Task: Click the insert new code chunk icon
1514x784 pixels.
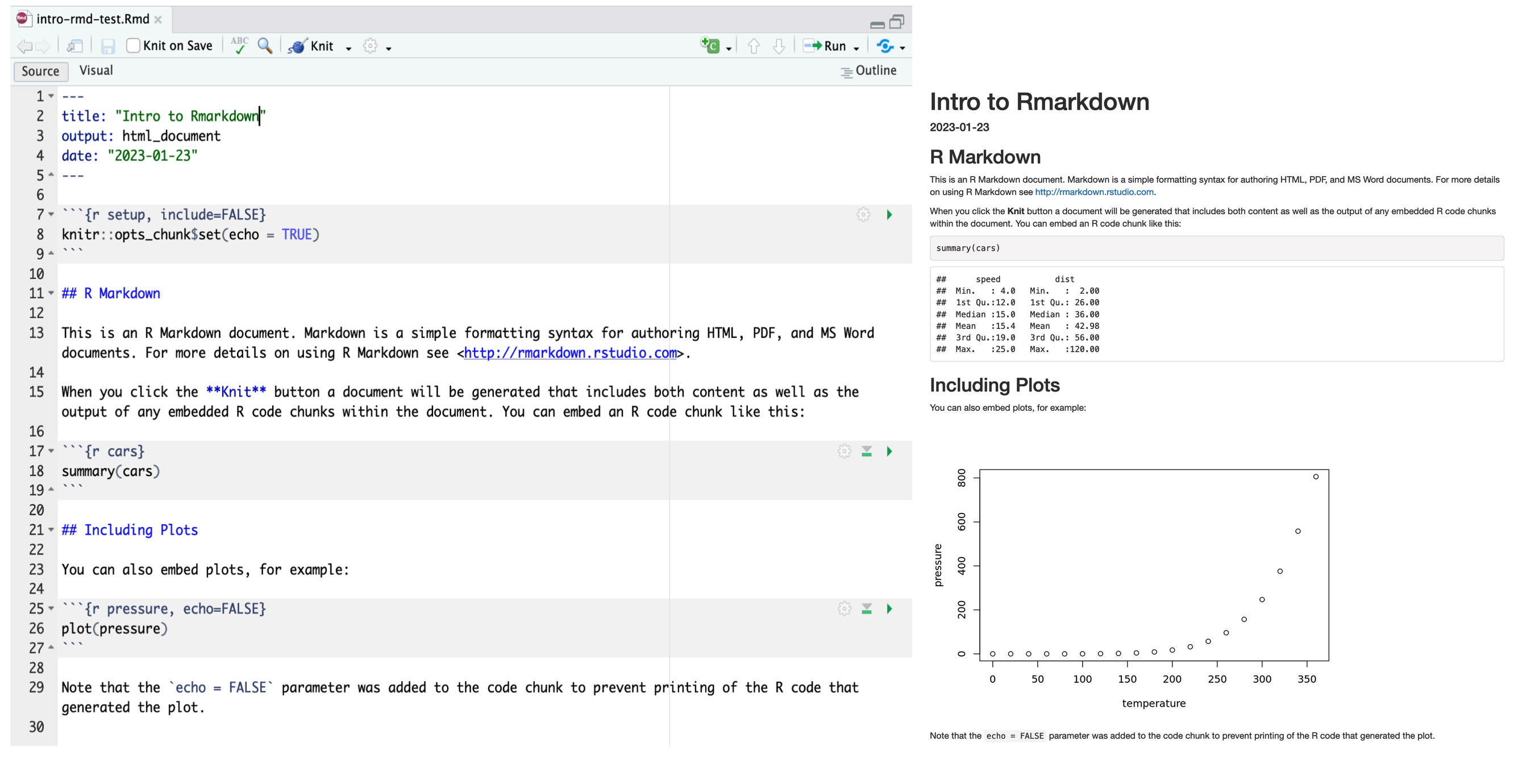Action: tap(710, 45)
